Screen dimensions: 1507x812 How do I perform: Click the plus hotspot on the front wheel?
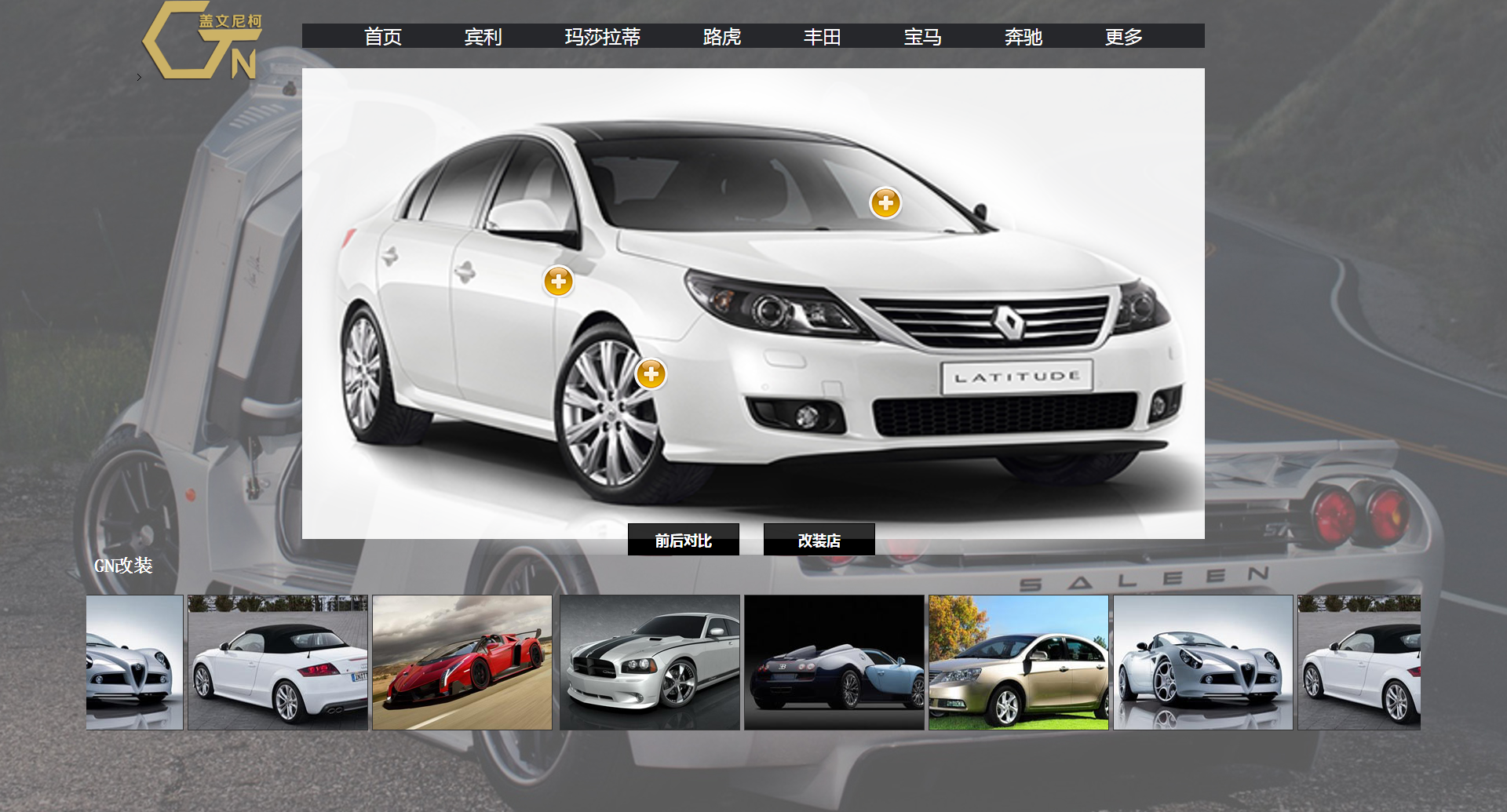(x=651, y=373)
